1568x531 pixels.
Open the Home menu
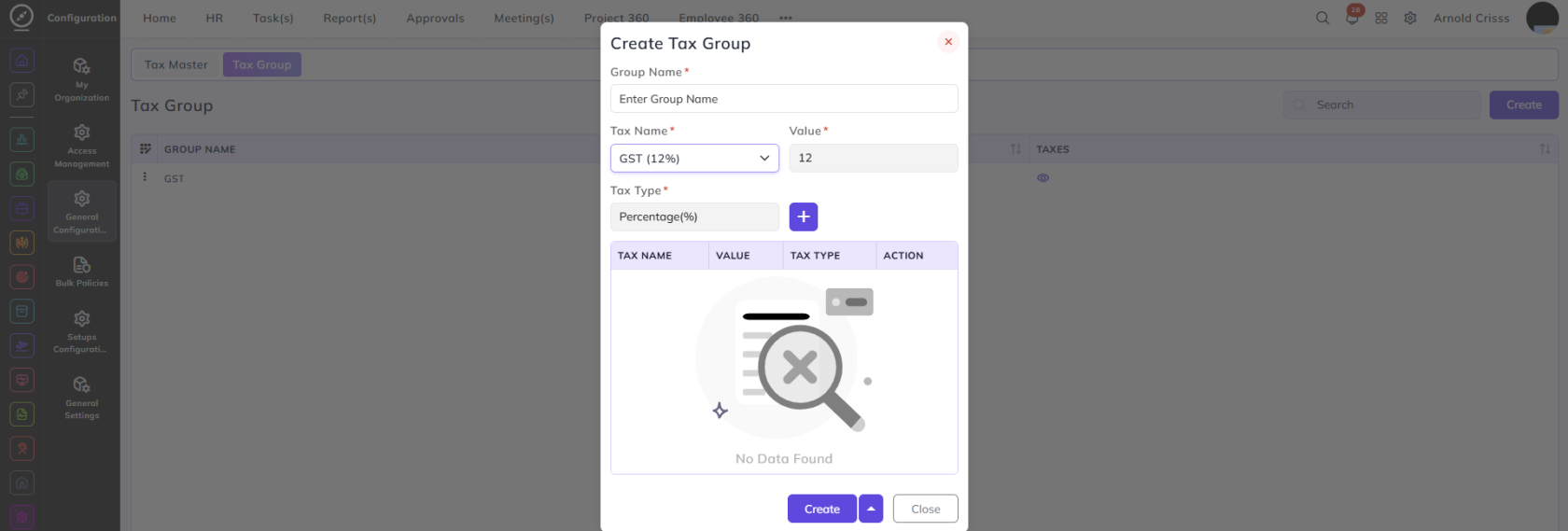(160, 18)
